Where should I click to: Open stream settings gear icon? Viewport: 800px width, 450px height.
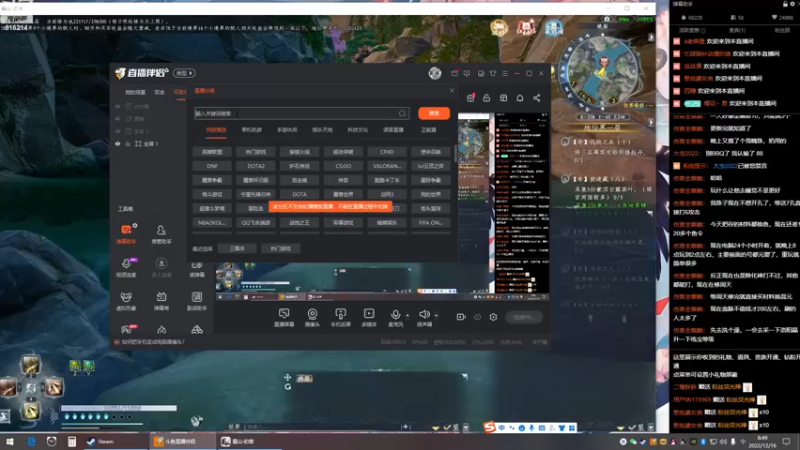(493, 317)
